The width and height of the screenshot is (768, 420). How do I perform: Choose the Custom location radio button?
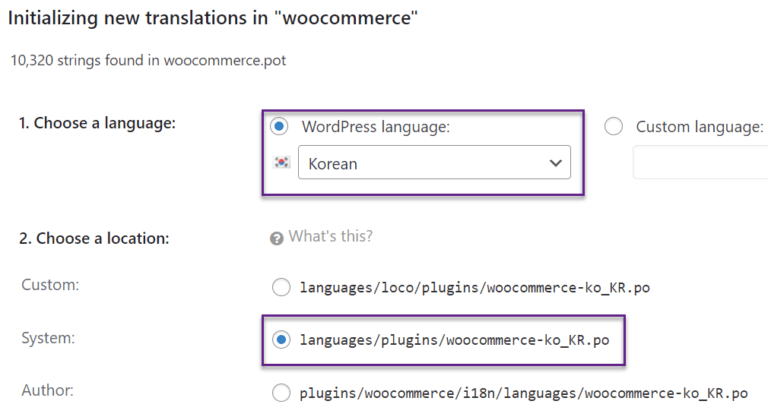[x=281, y=287]
